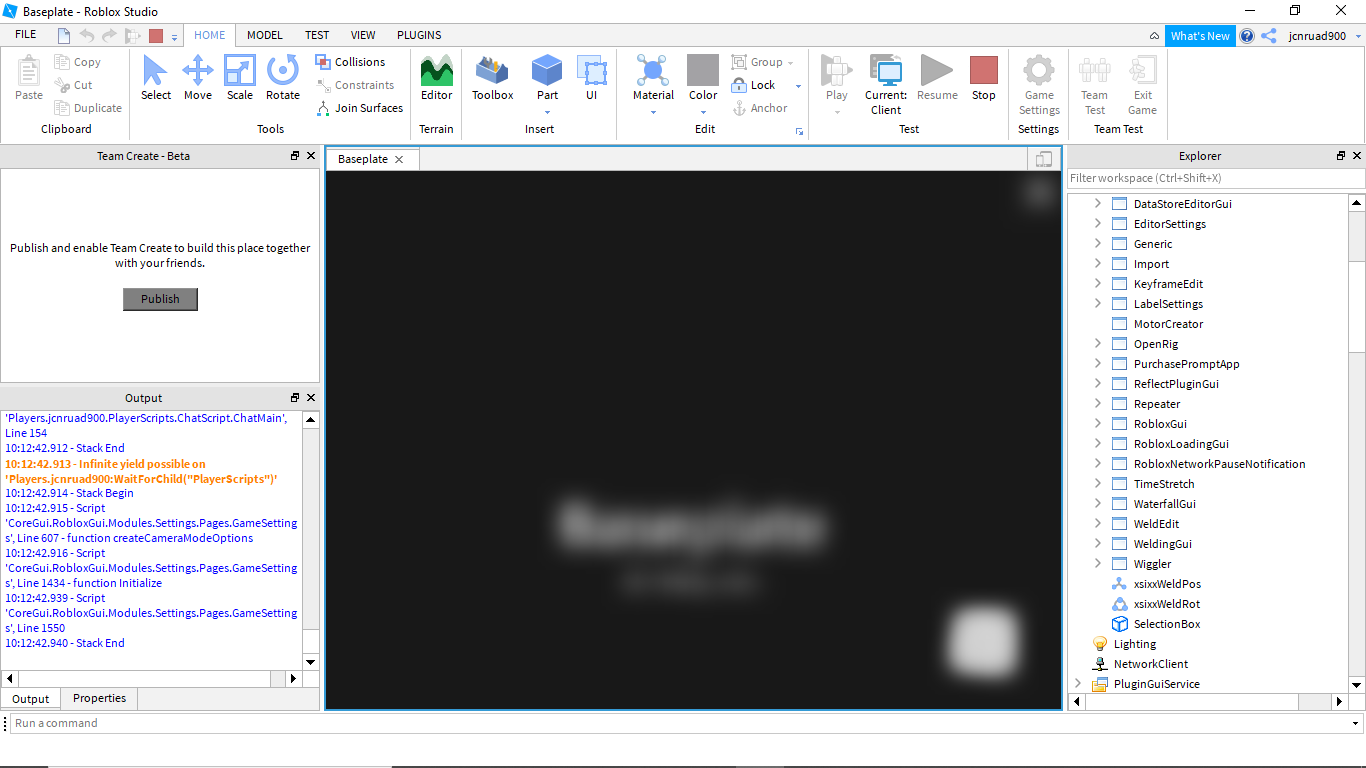Open the Toolbox panel
The image size is (1366, 768).
(x=493, y=77)
